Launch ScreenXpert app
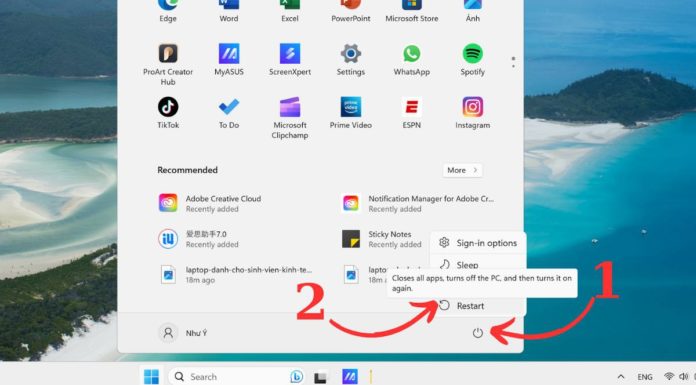 pyautogui.click(x=290, y=60)
